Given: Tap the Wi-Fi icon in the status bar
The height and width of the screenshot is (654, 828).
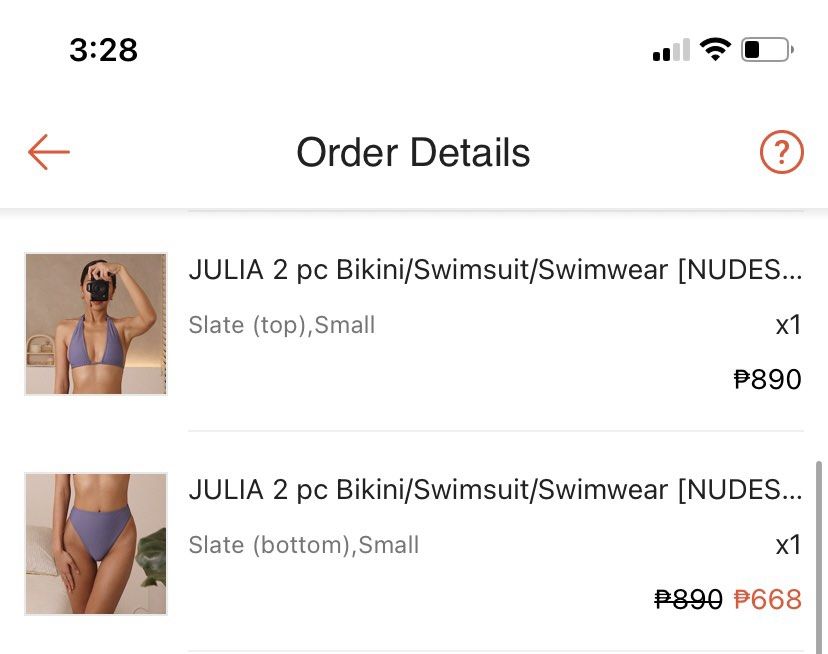Looking at the screenshot, I should click(713, 47).
